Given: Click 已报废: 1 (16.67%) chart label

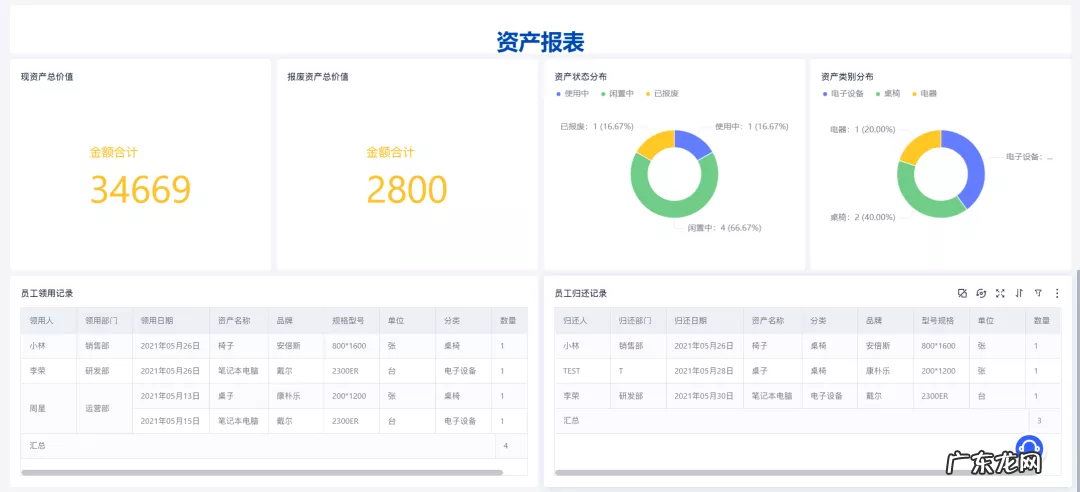Looking at the screenshot, I should coord(596,127).
